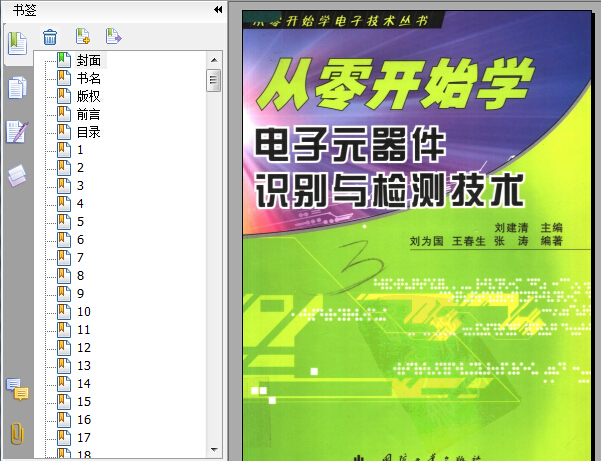This screenshot has height=461, width=601.
Task: Open the Comments panel icon
Action: pyautogui.click(x=17, y=389)
